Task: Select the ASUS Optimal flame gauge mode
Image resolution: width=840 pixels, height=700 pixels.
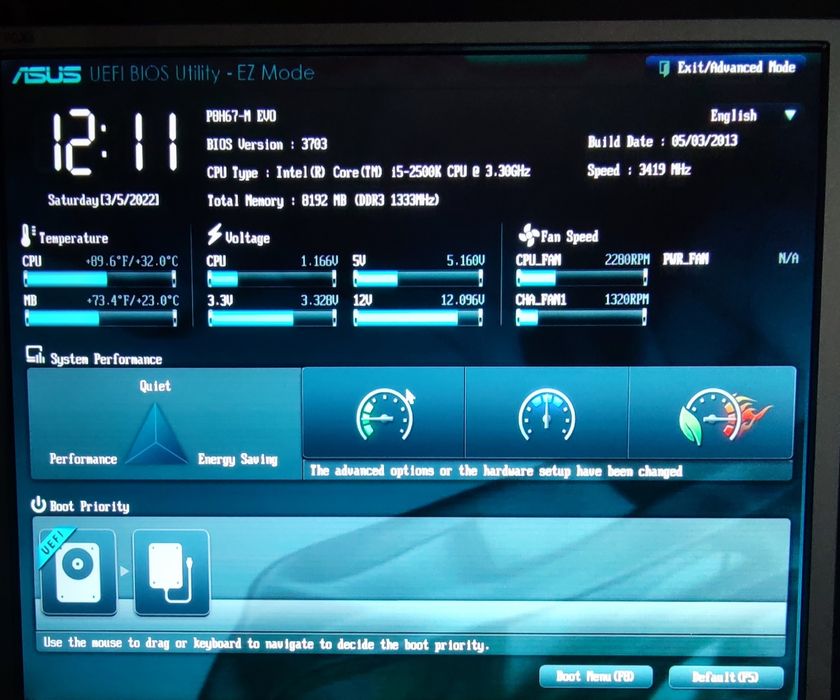Action: coord(712,413)
